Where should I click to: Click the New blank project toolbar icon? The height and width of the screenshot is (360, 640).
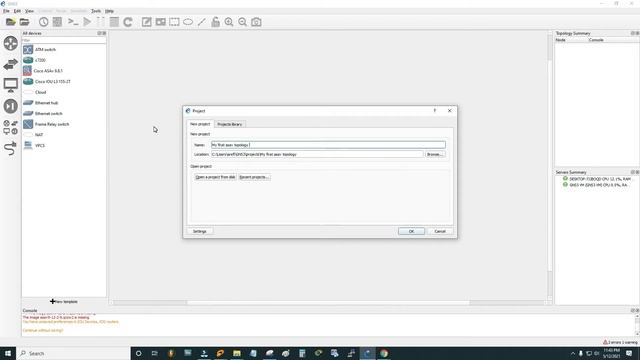(11, 22)
